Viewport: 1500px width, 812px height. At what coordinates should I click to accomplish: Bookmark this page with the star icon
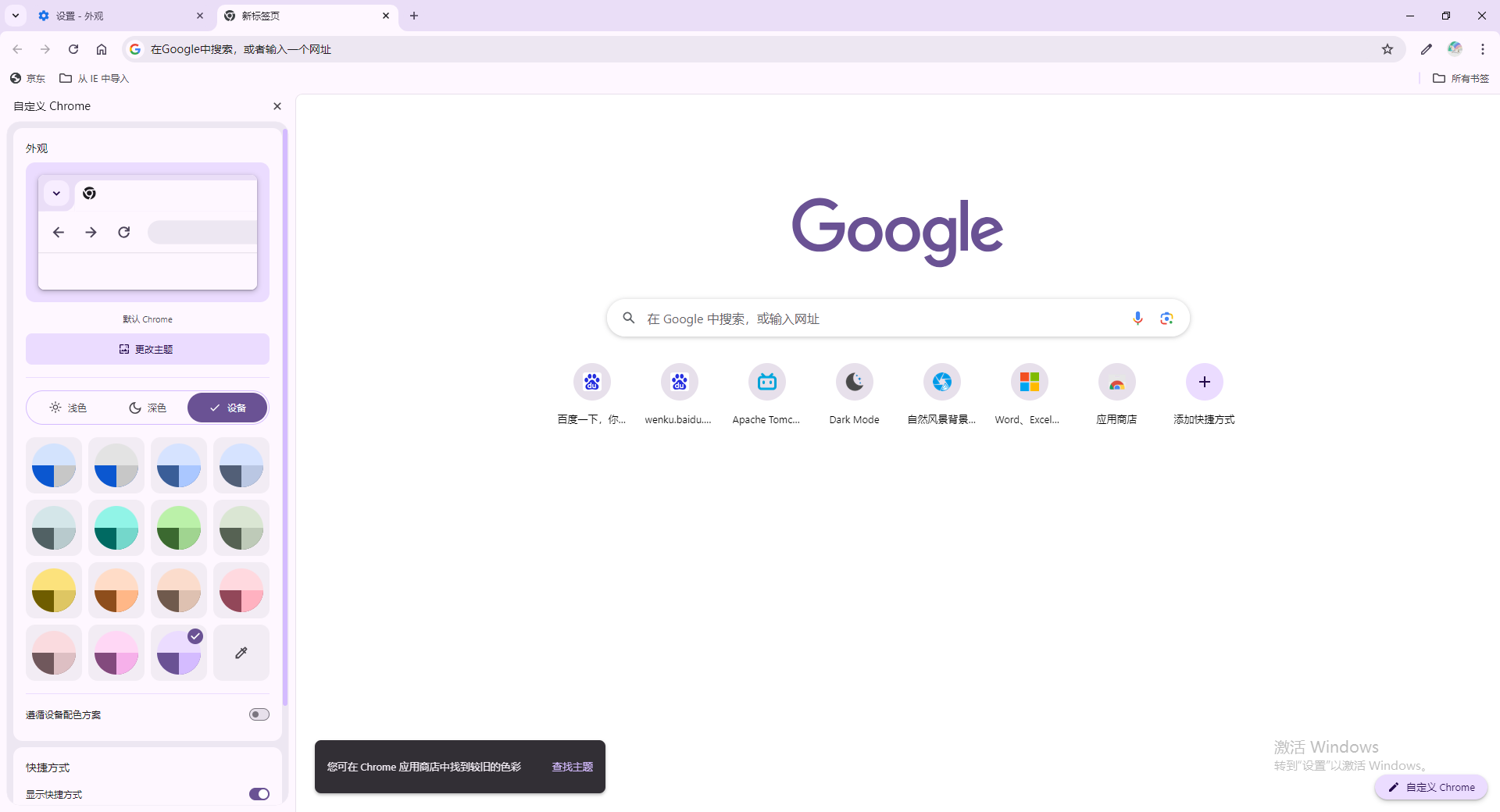pos(1387,49)
